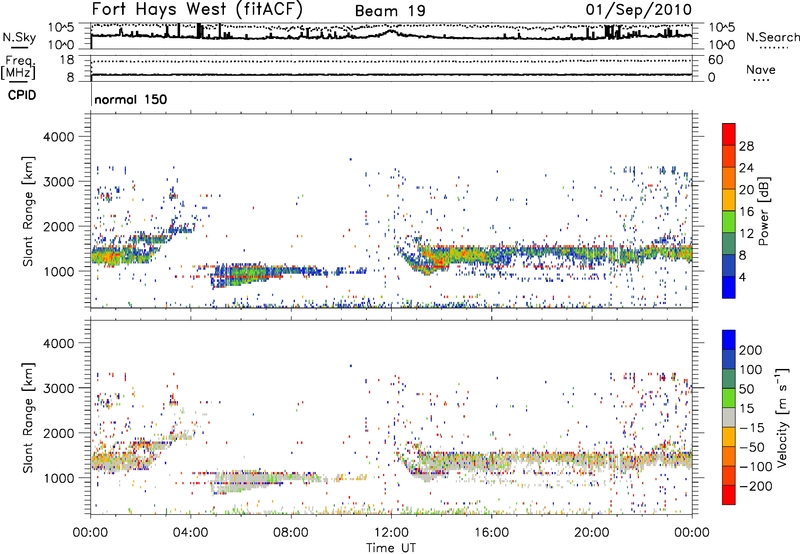Click the 'N.Search' legend label
The width and height of the screenshot is (800, 554).
pyautogui.click(x=772, y=37)
